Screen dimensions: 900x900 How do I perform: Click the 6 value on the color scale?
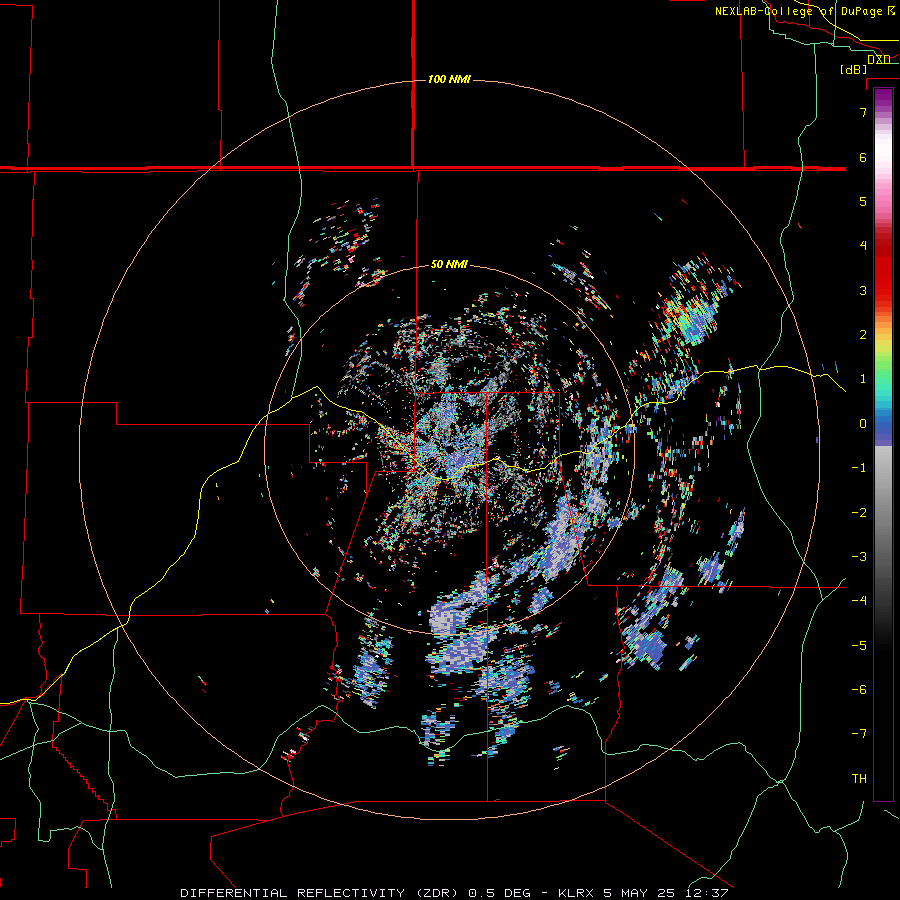[863, 157]
